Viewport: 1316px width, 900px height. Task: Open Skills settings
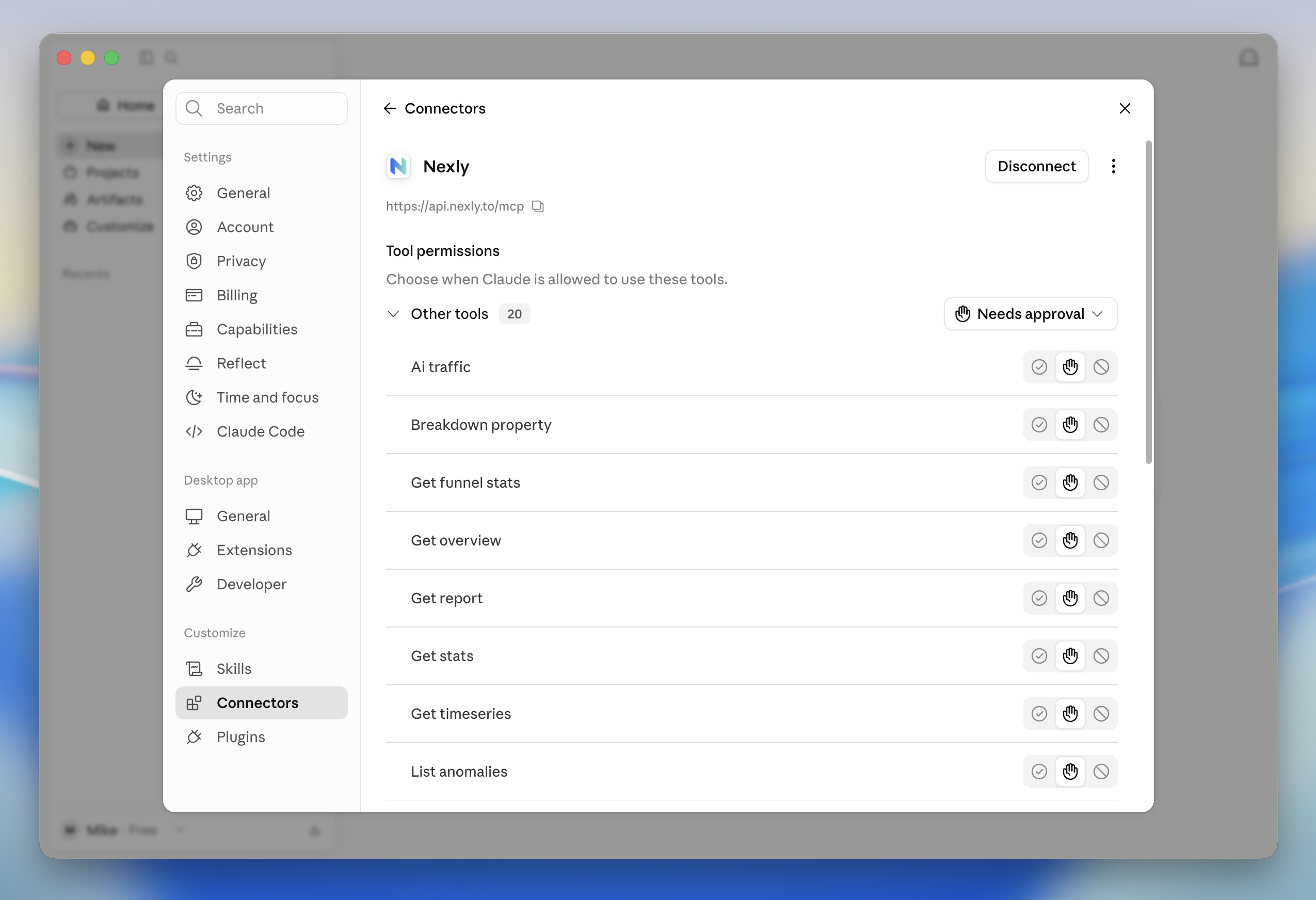point(261,669)
